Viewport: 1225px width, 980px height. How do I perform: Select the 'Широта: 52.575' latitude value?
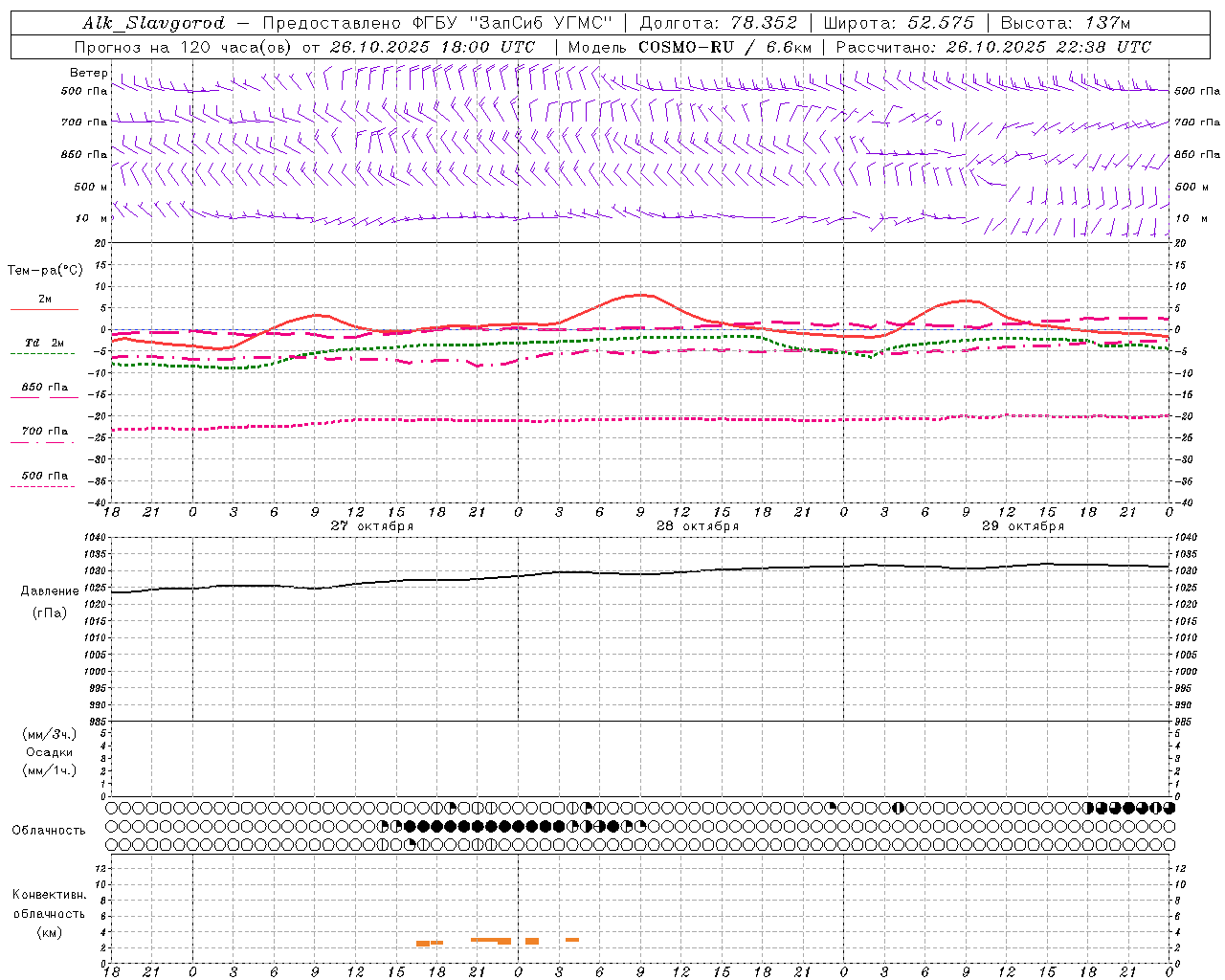(x=899, y=23)
